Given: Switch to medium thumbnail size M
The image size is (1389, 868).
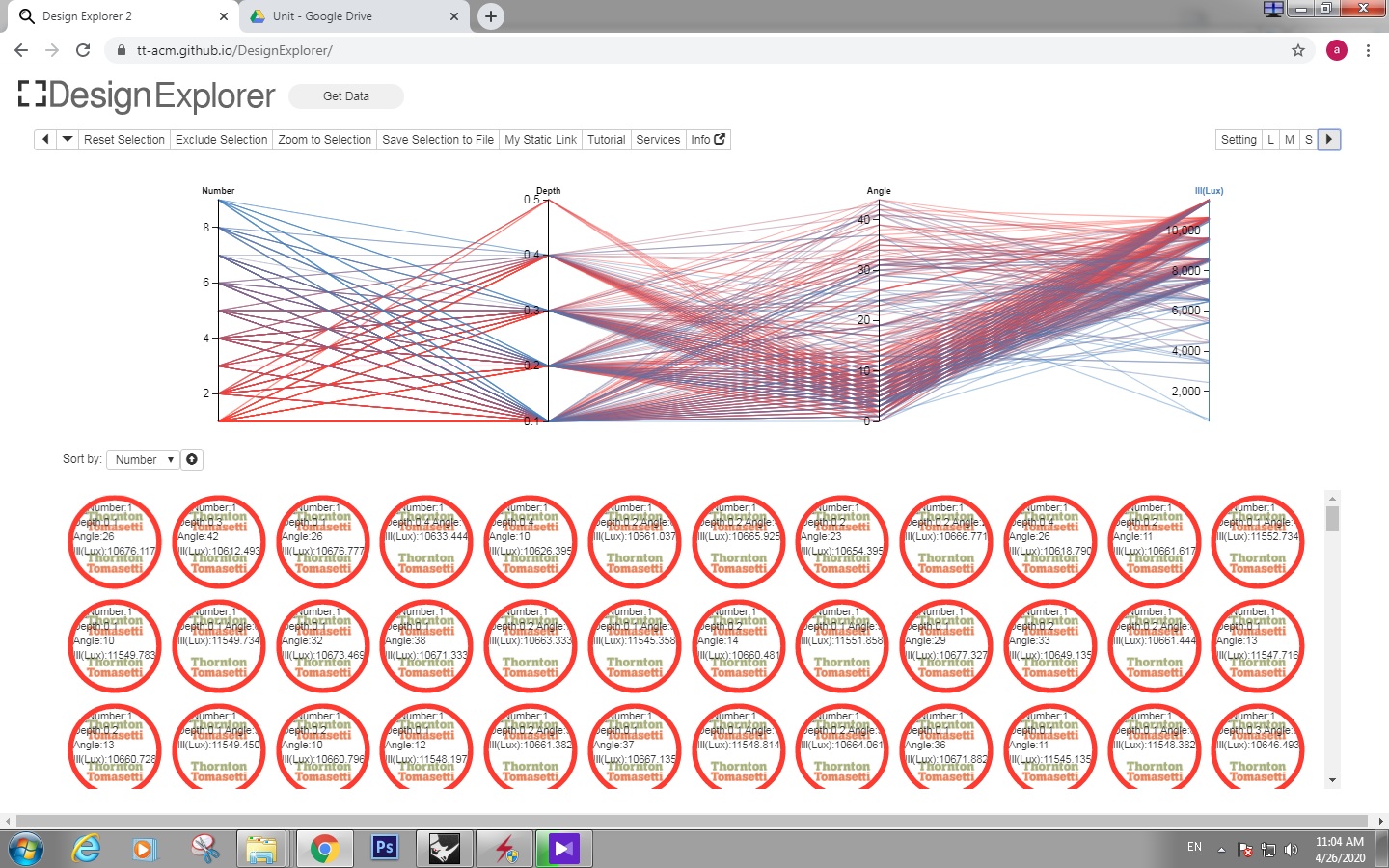Looking at the screenshot, I should point(1290,140).
